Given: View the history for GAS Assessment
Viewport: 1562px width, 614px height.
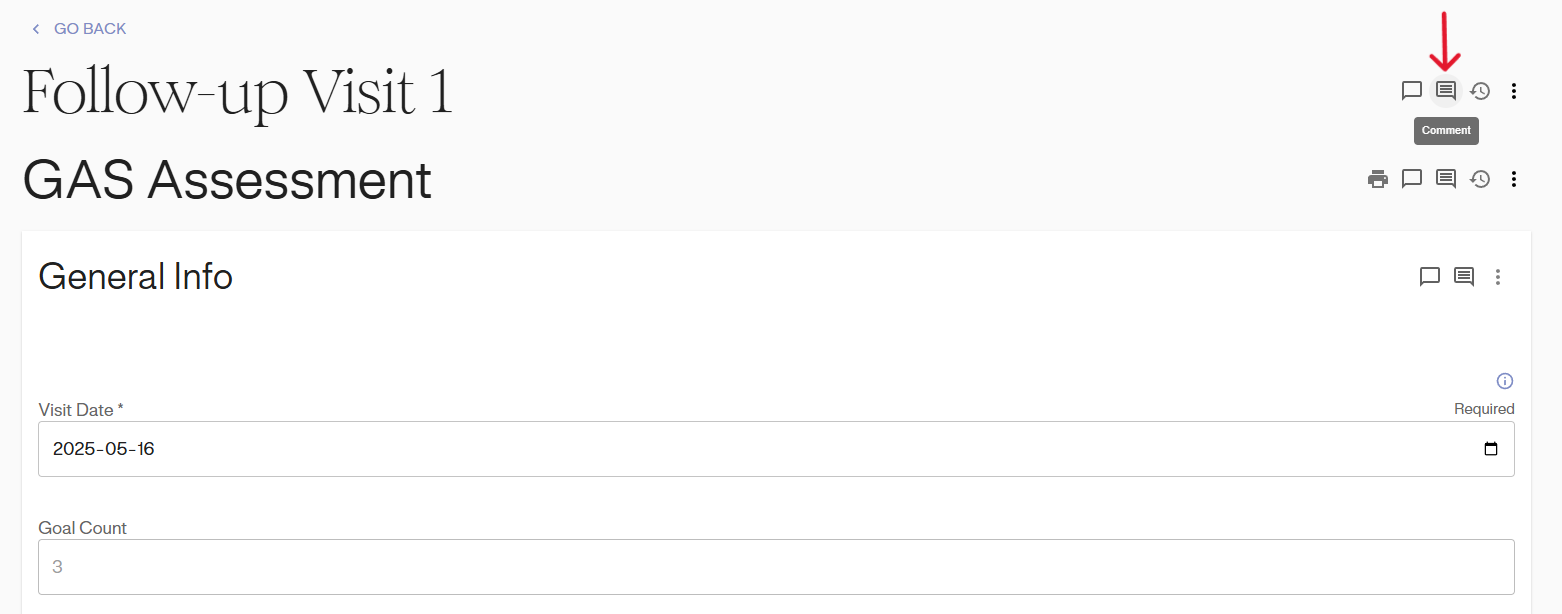Looking at the screenshot, I should (1480, 179).
